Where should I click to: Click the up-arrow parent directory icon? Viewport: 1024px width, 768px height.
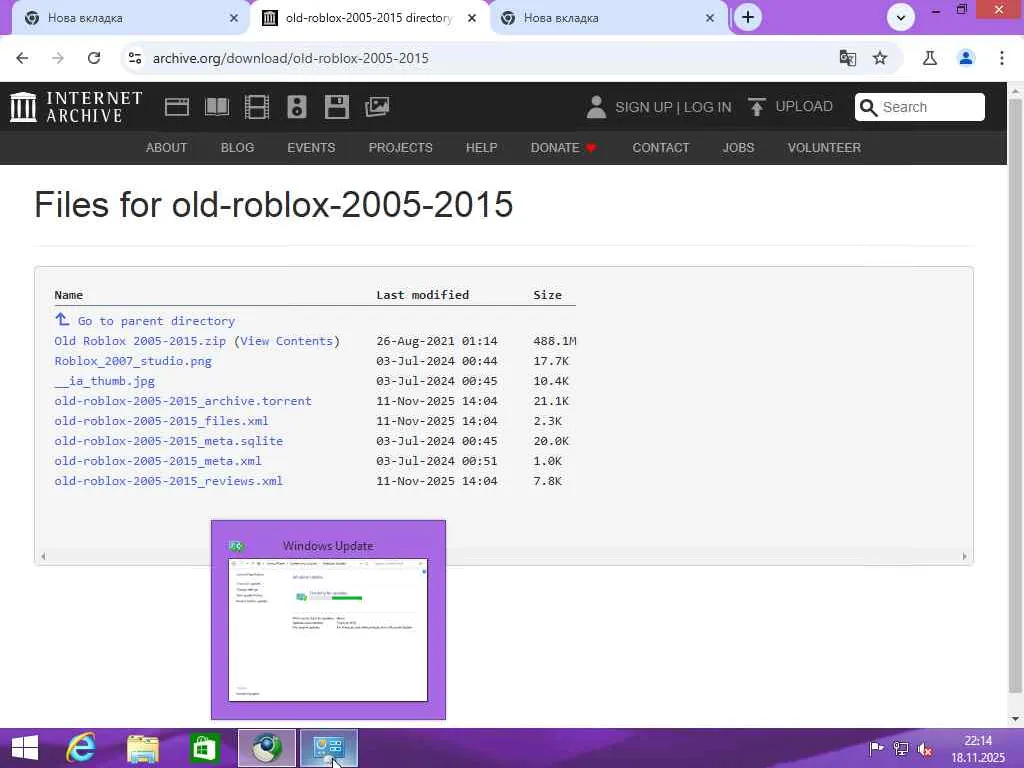tap(62, 320)
